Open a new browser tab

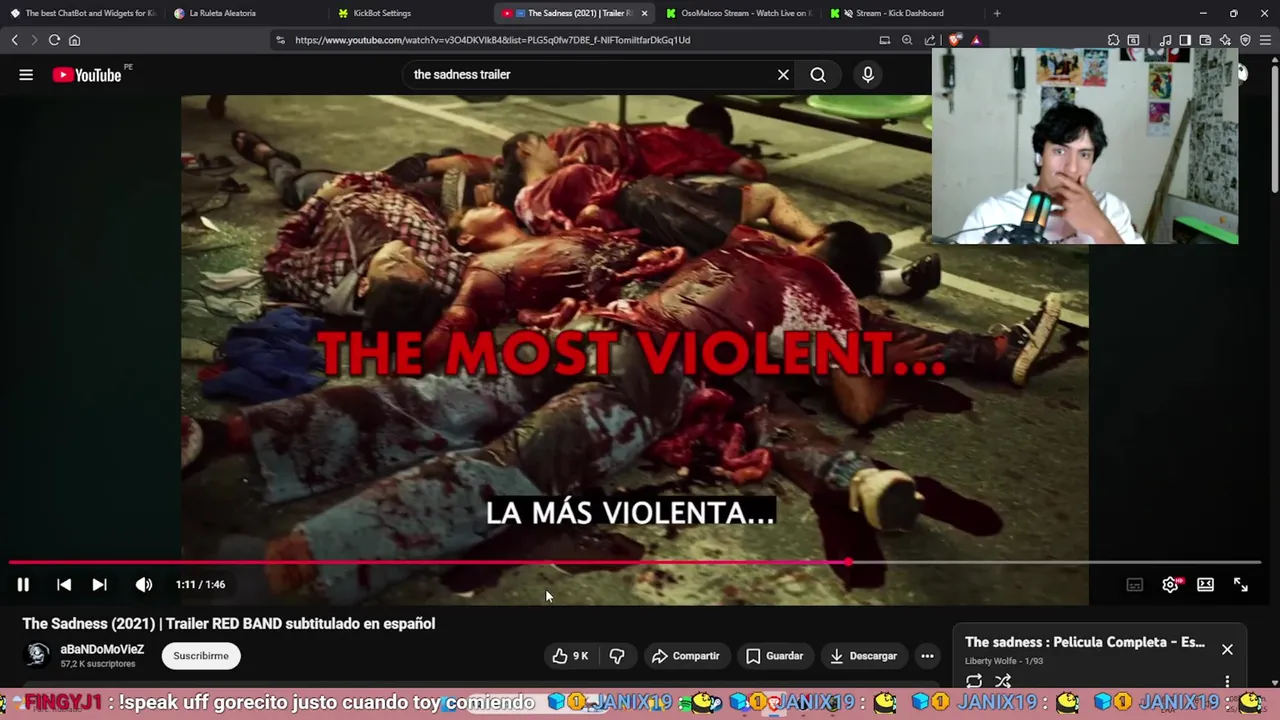tap(997, 13)
